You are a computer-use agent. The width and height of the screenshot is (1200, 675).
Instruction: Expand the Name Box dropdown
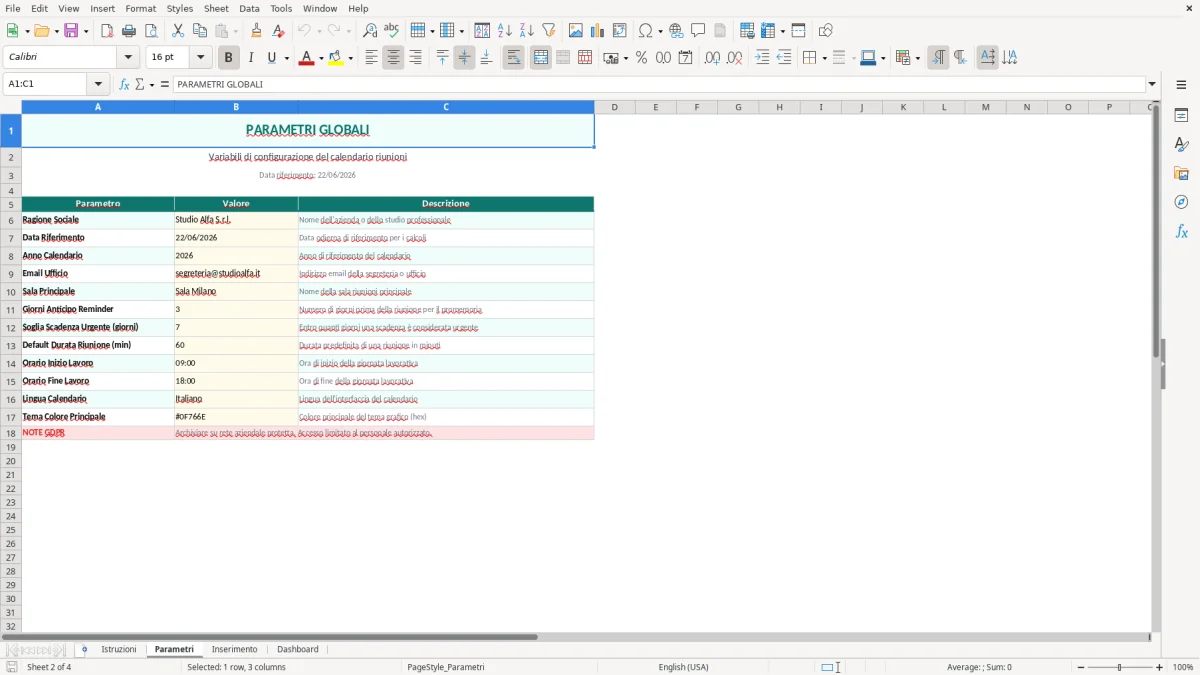[98, 84]
